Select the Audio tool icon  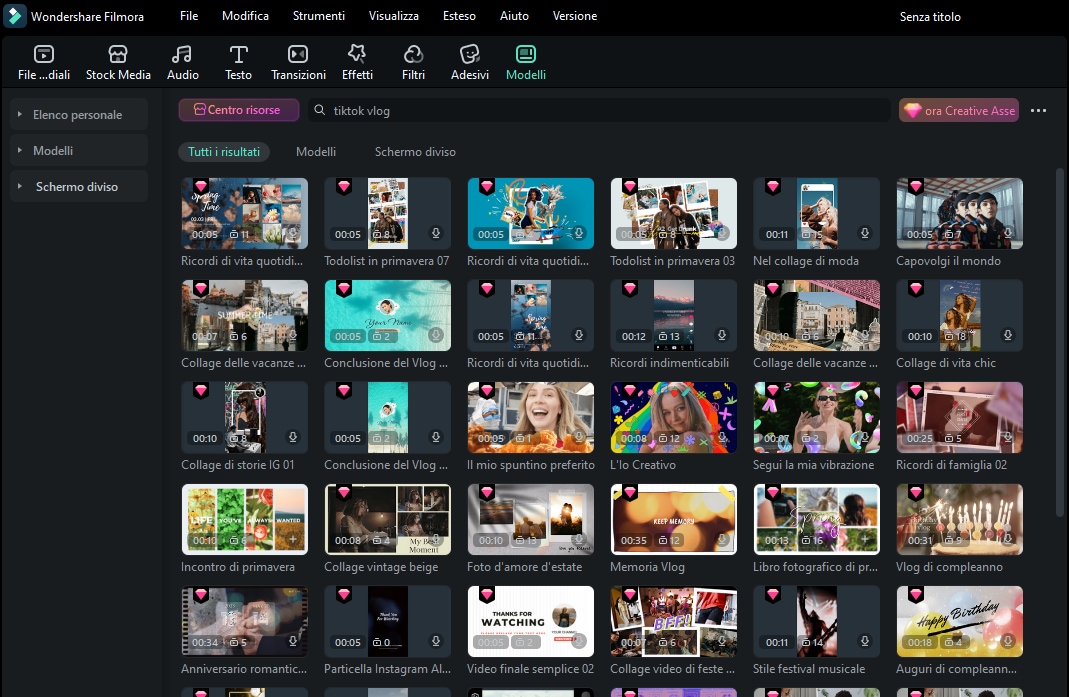pos(182,62)
